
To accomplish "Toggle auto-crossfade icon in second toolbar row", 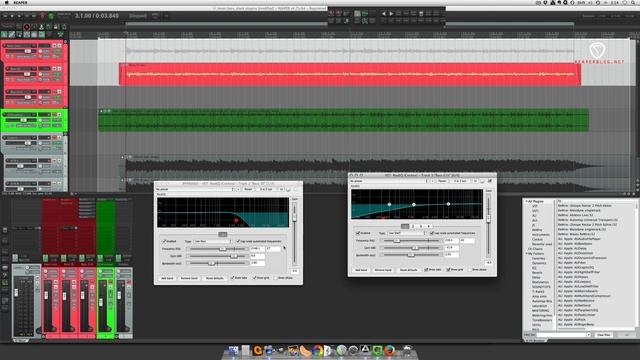I will (12, 35).
